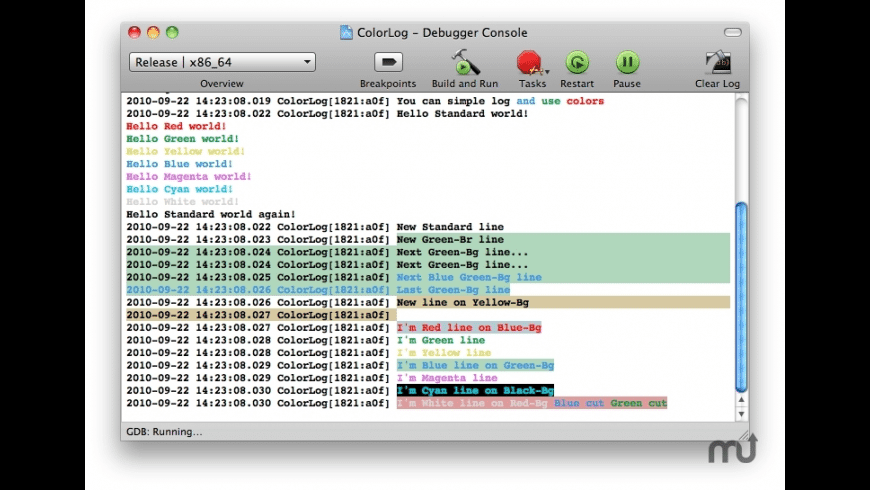Image resolution: width=870 pixels, height=490 pixels.
Task: Click the blue vertical scrollbar thumb
Action: click(x=741, y=295)
